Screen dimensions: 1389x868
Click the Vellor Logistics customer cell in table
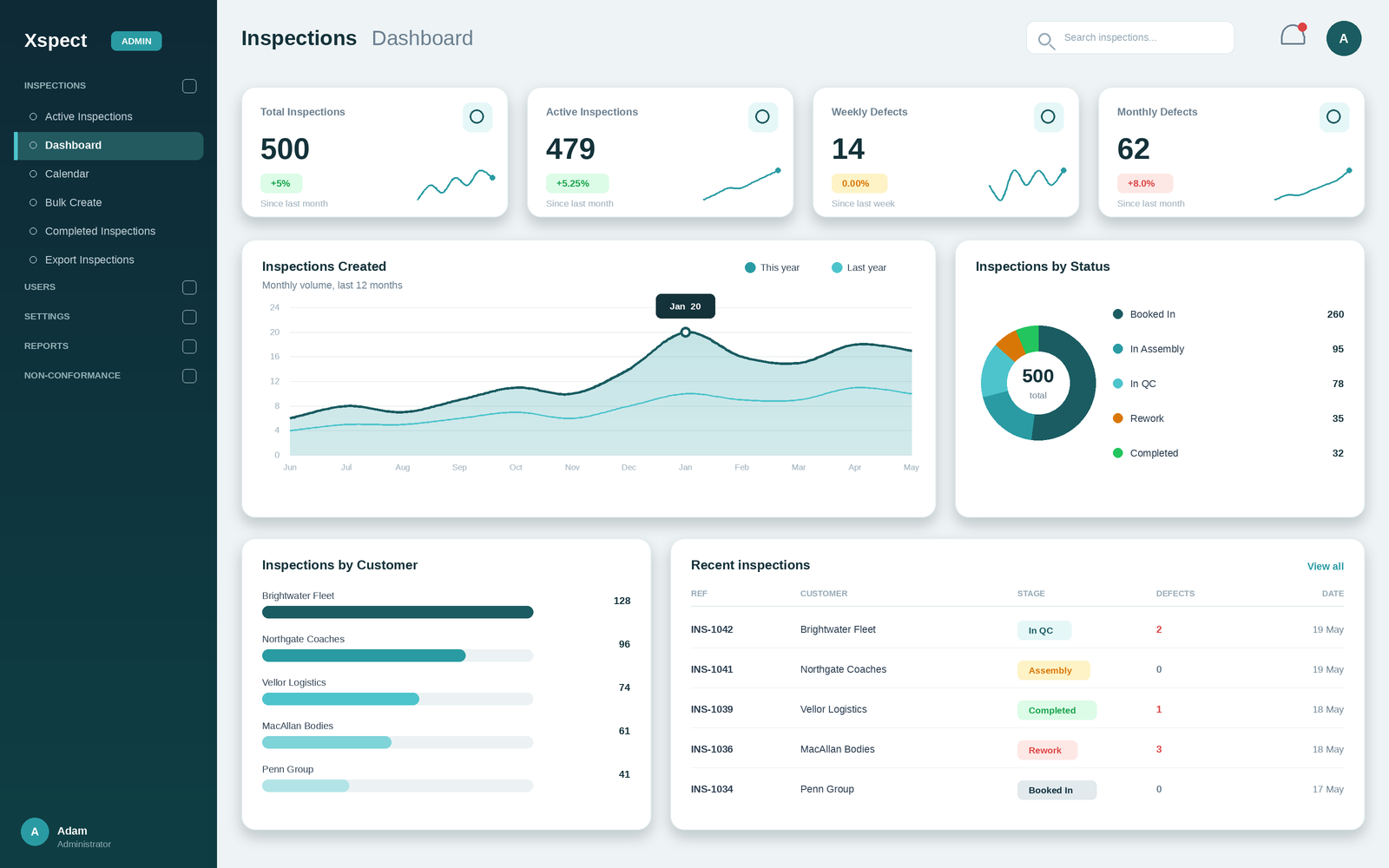tap(833, 709)
